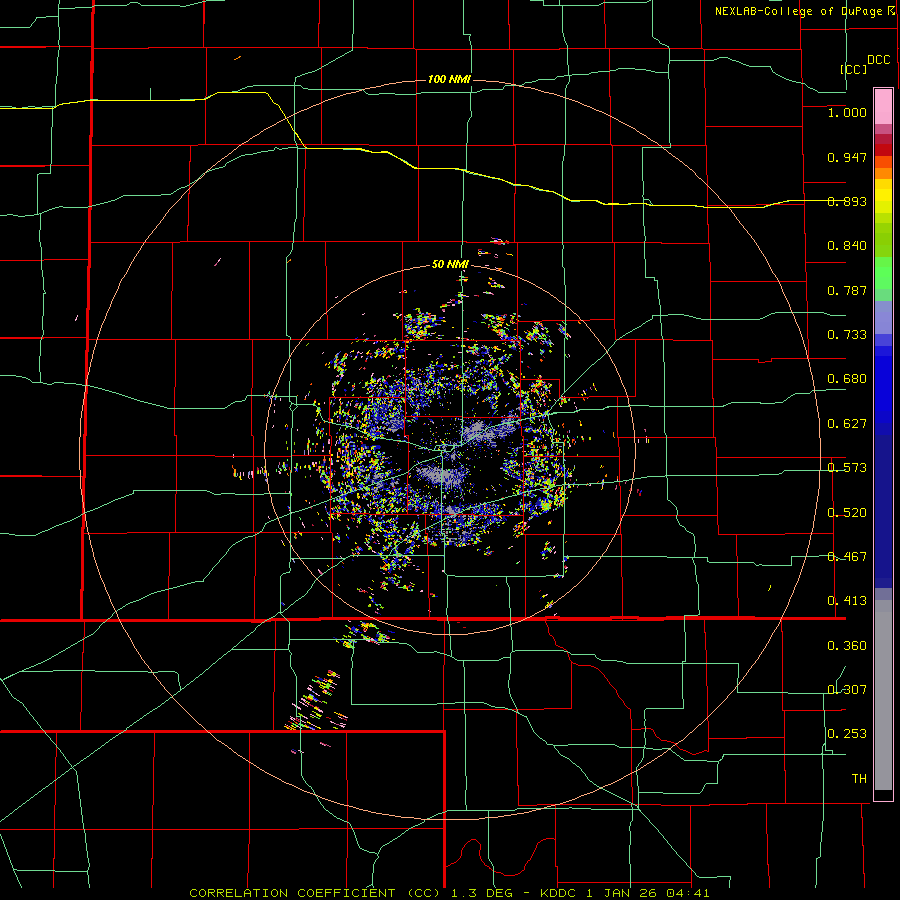Pick the 0.413 scale value
Screen dimensions: 900x900
[847, 601]
